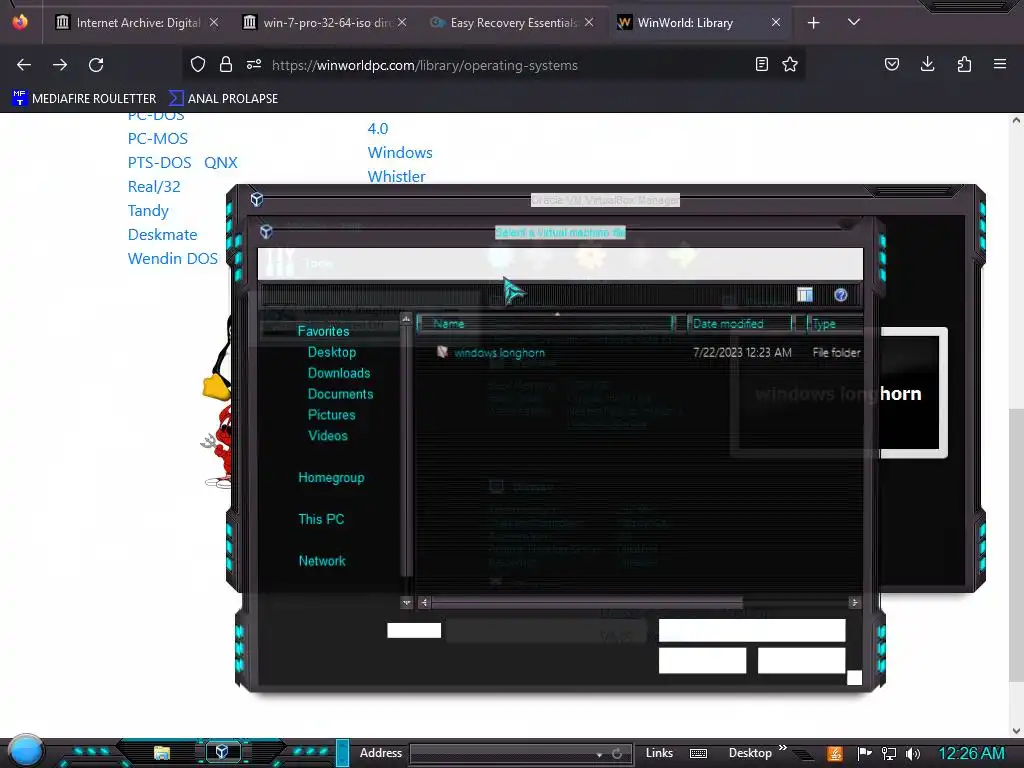Click the windows longhorn folder icon
Screen dimensions: 1024x768
(x=442, y=352)
